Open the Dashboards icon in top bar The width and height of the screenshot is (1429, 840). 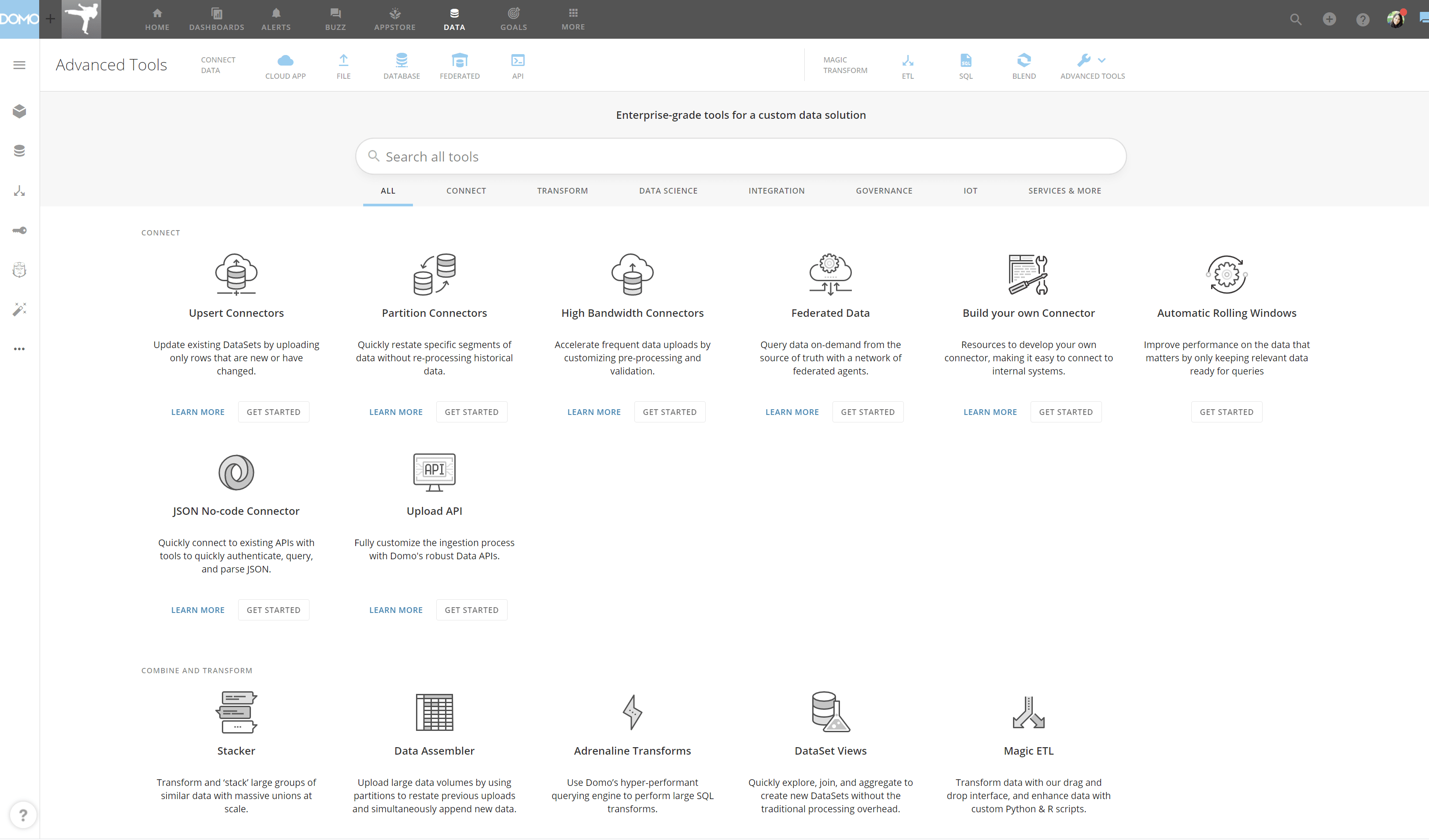tap(217, 13)
